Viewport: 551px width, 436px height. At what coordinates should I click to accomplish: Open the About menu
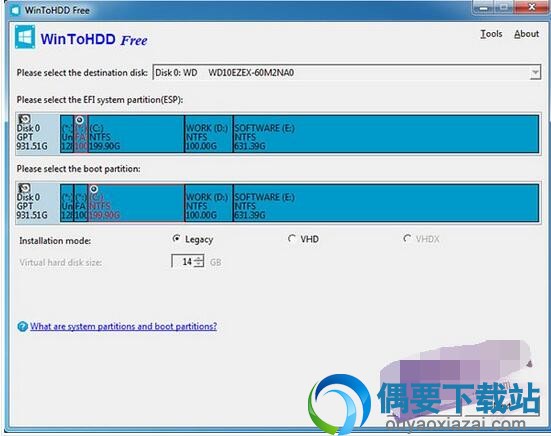(x=526, y=34)
